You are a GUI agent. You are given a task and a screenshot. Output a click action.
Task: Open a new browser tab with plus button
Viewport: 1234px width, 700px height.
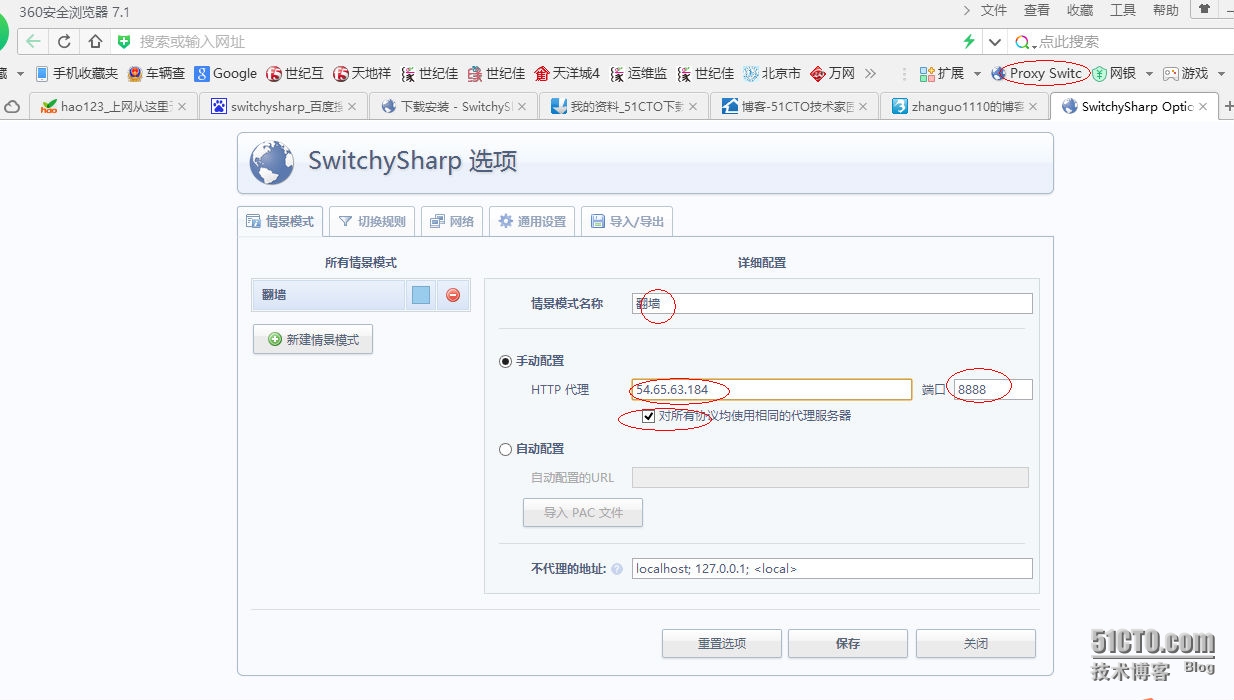click(x=1229, y=106)
